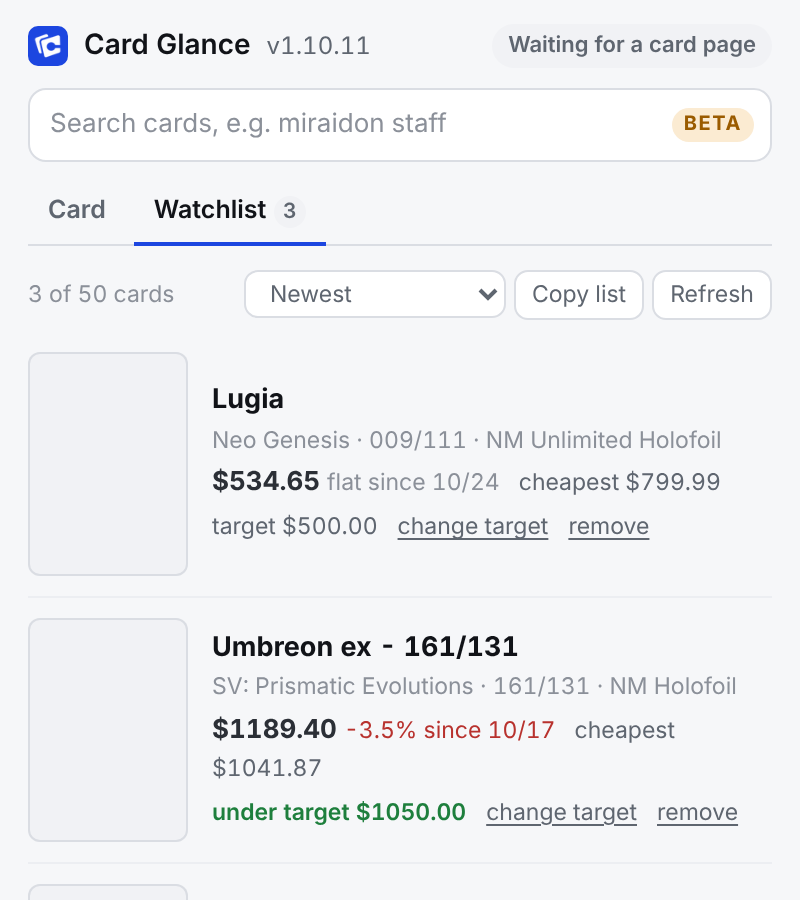The height and width of the screenshot is (900, 800).
Task: Change target for the Lugia card
Action: pos(473,526)
